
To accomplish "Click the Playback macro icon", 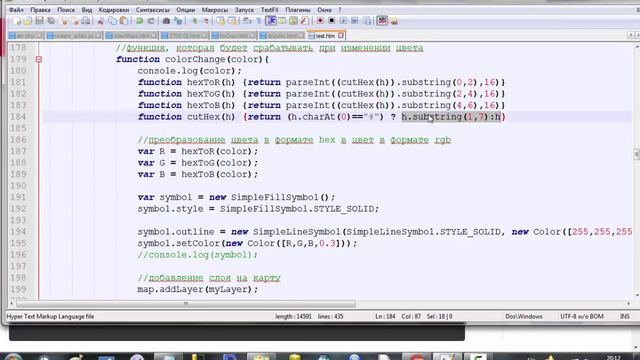I will coord(343,21).
